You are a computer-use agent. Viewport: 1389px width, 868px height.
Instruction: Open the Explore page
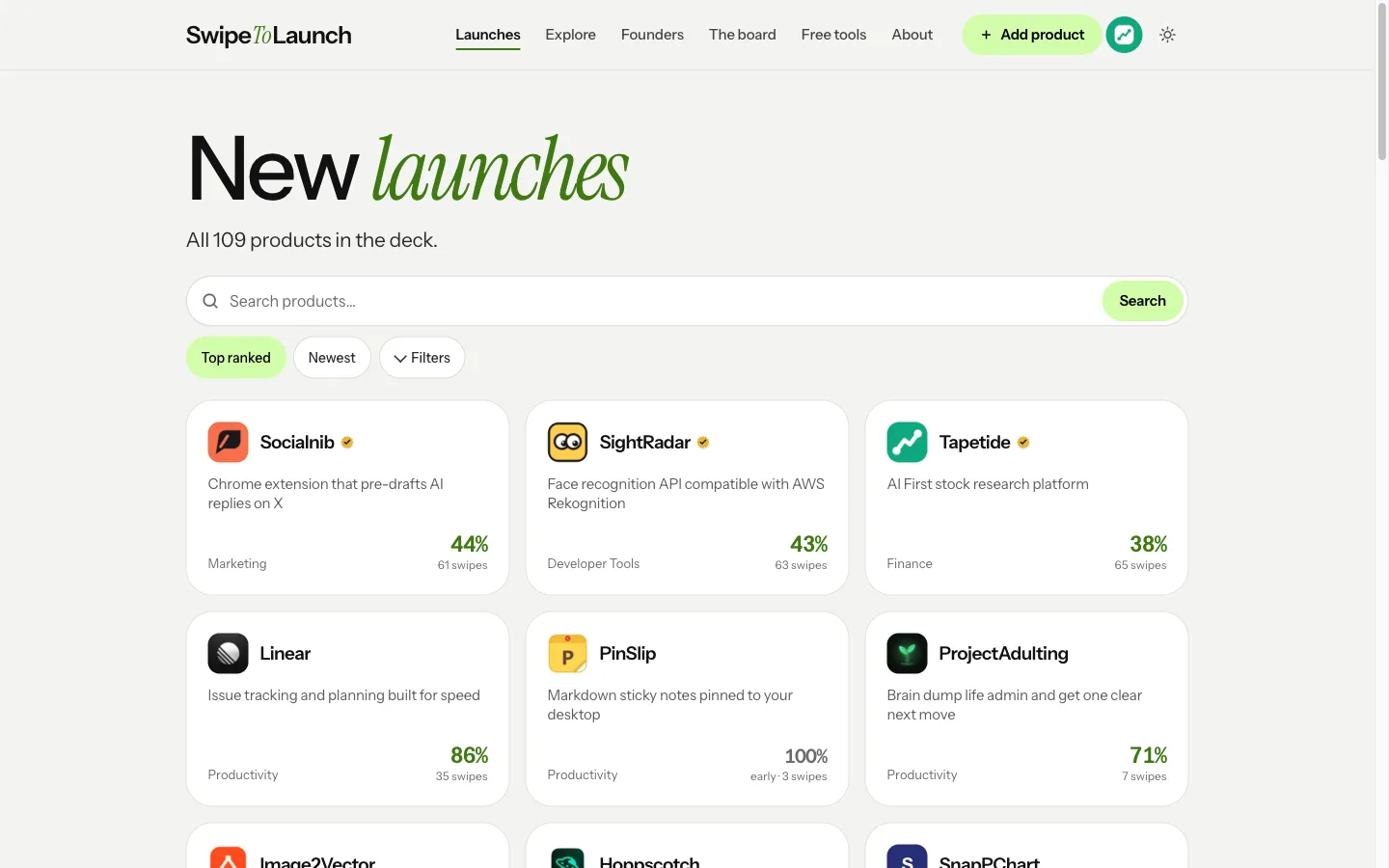click(570, 35)
